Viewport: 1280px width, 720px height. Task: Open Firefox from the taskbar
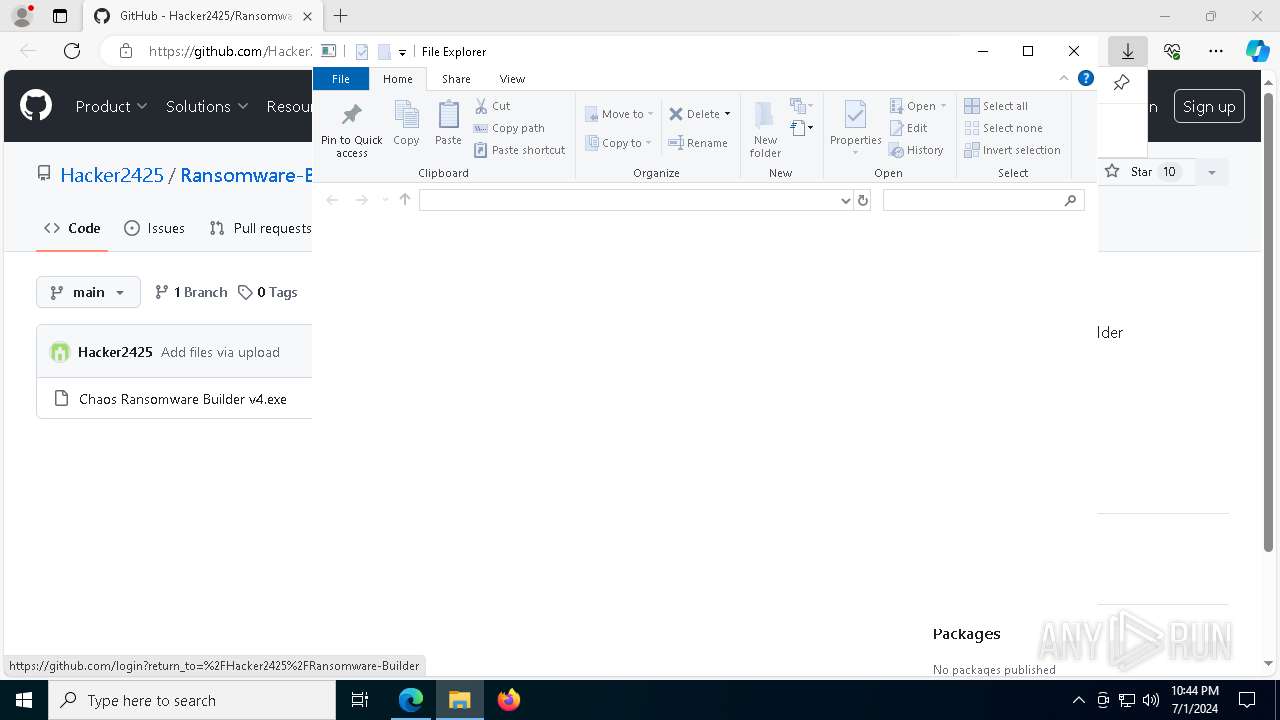[x=508, y=700]
